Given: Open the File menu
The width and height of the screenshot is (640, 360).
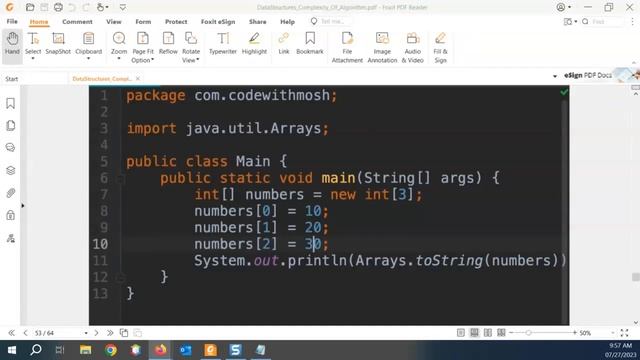Looking at the screenshot, I should (12, 21).
